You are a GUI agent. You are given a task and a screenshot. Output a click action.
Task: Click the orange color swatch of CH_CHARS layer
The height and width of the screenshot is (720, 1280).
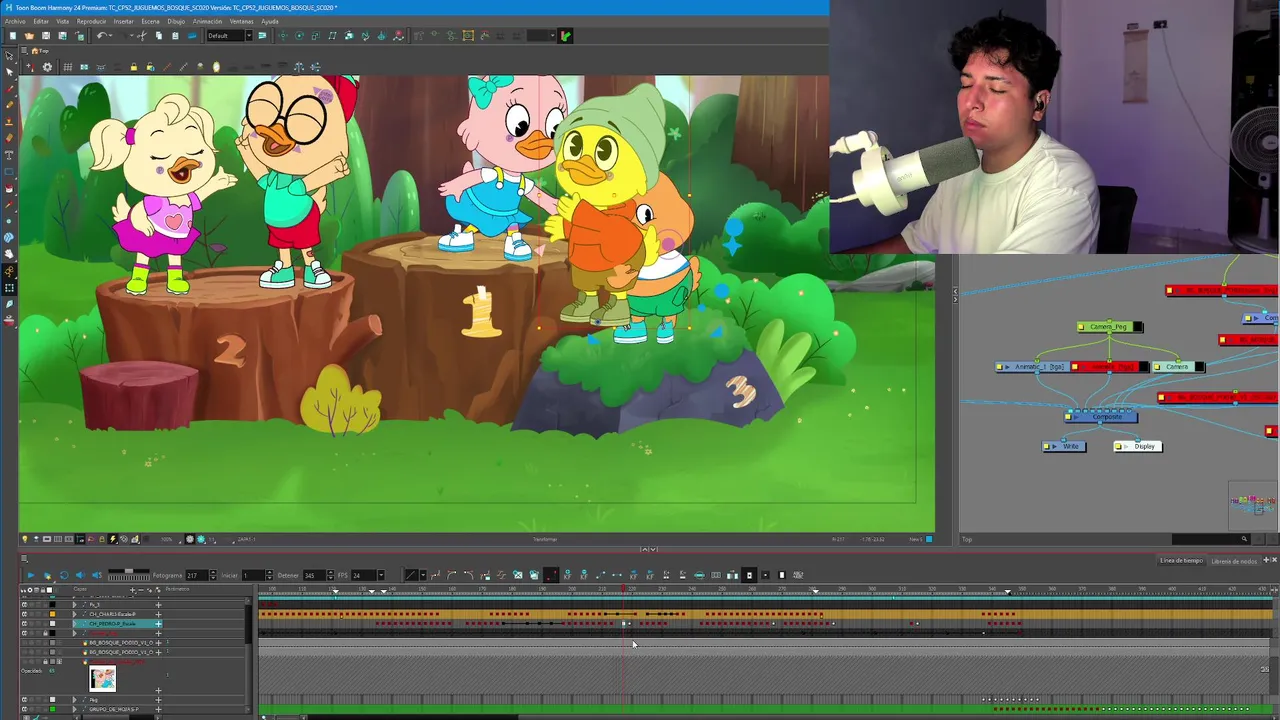tap(52, 614)
